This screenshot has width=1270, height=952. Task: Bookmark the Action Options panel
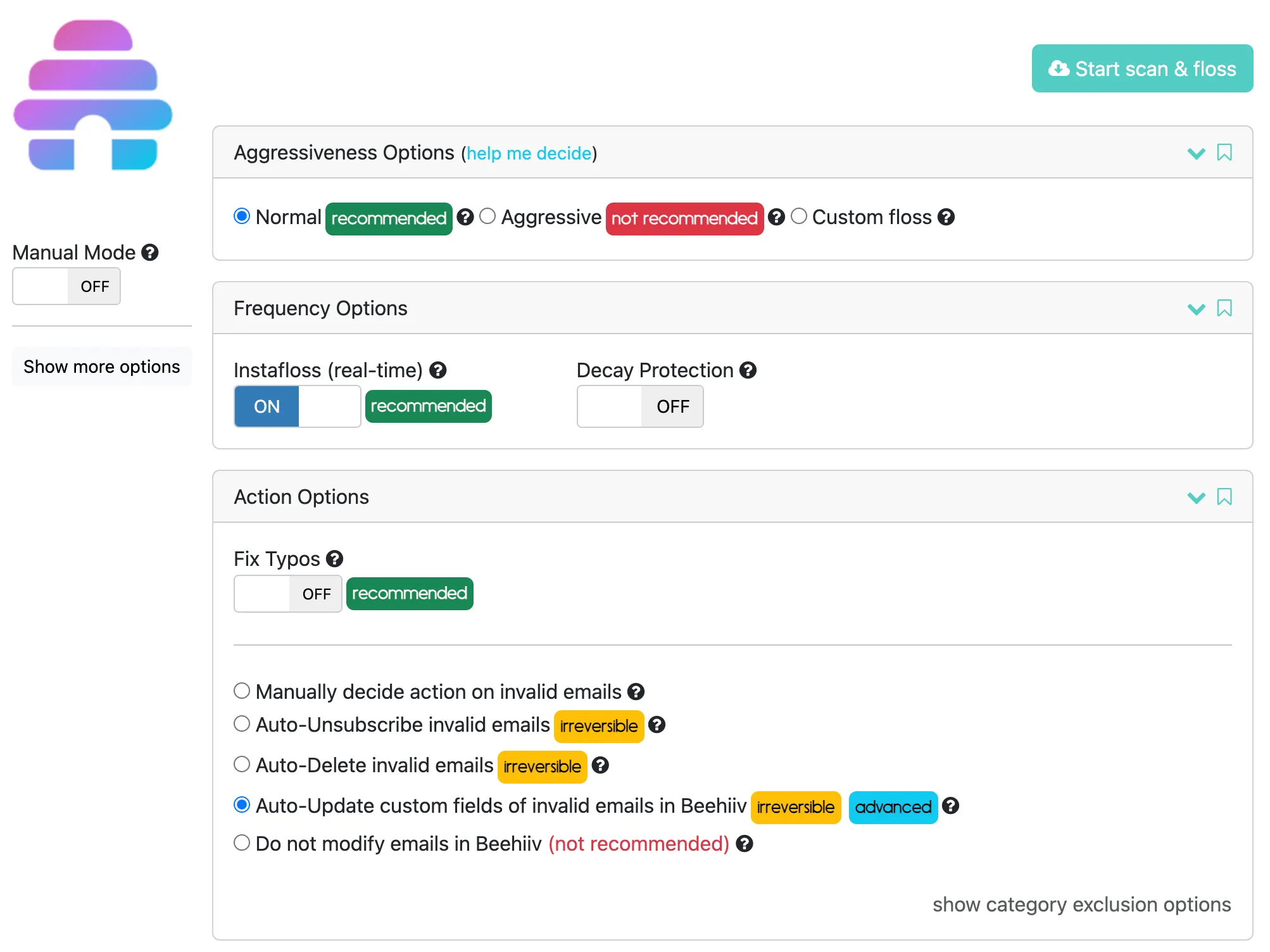(x=1224, y=497)
